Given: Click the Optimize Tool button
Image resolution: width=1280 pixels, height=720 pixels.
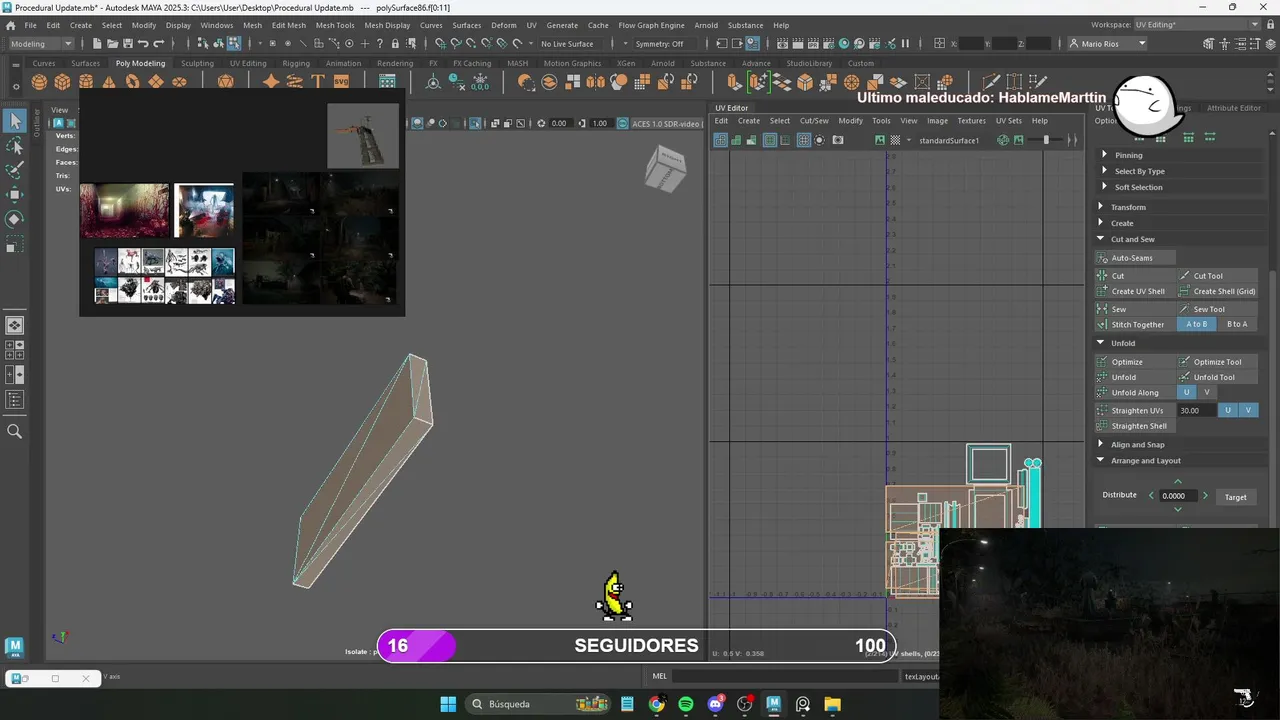Looking at the screenshot, I should pos(1218,362).
